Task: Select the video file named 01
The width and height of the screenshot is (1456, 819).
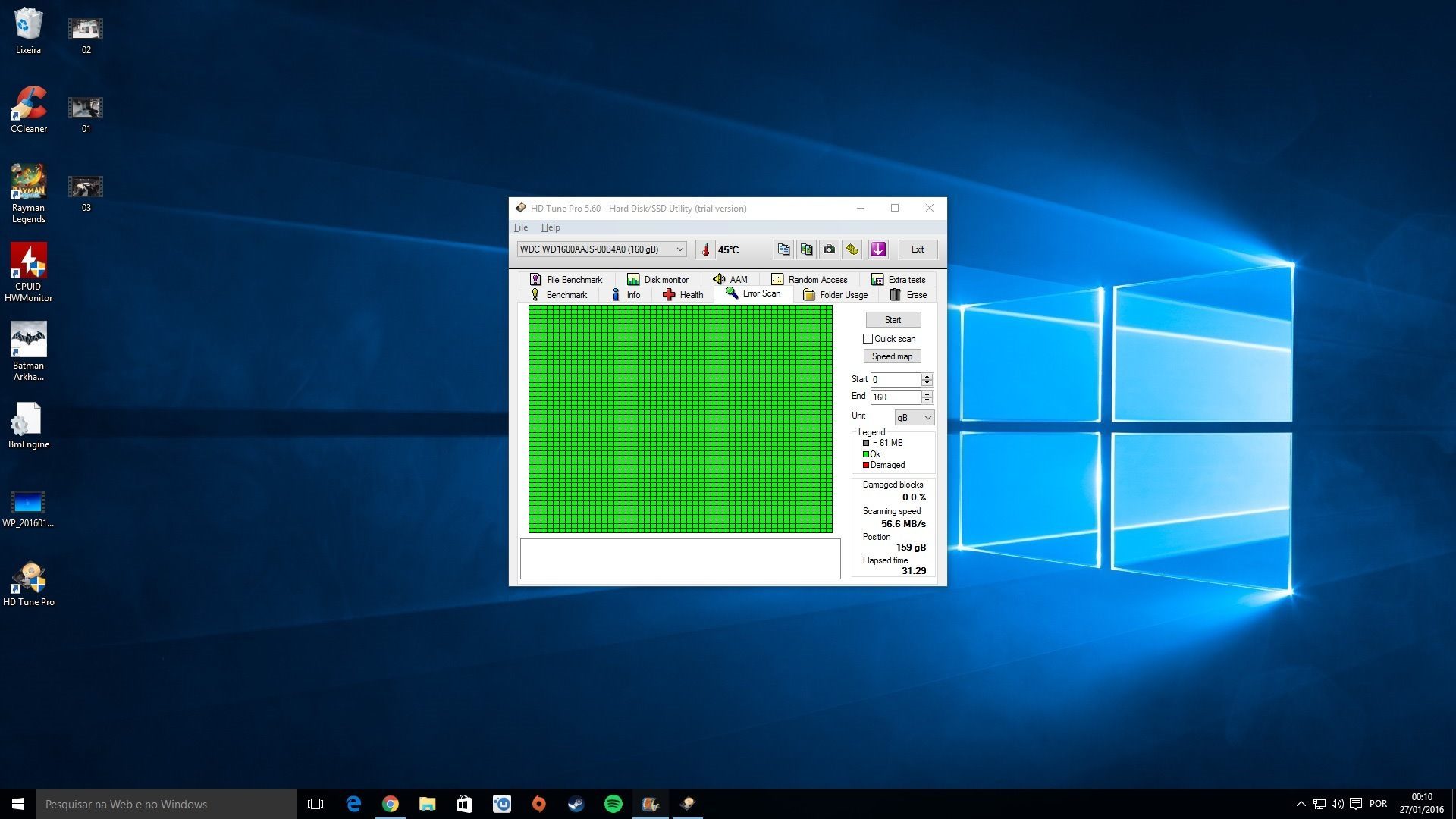Action: click(86, 114)
